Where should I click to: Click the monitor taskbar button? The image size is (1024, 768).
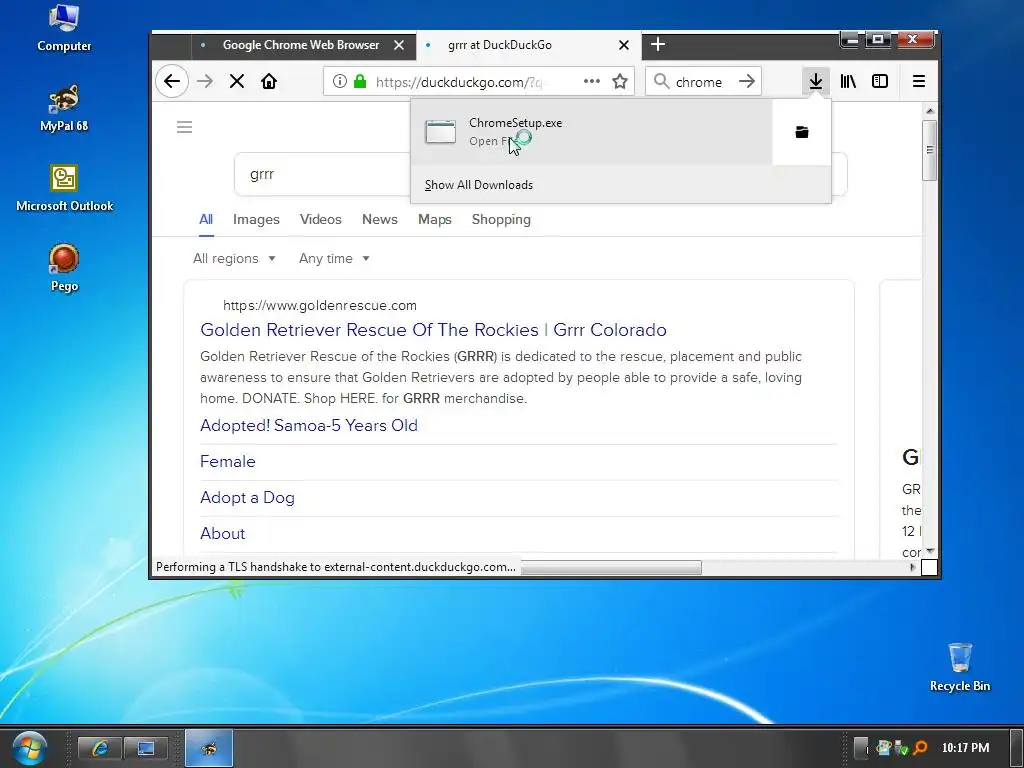[x=146, y=748]
